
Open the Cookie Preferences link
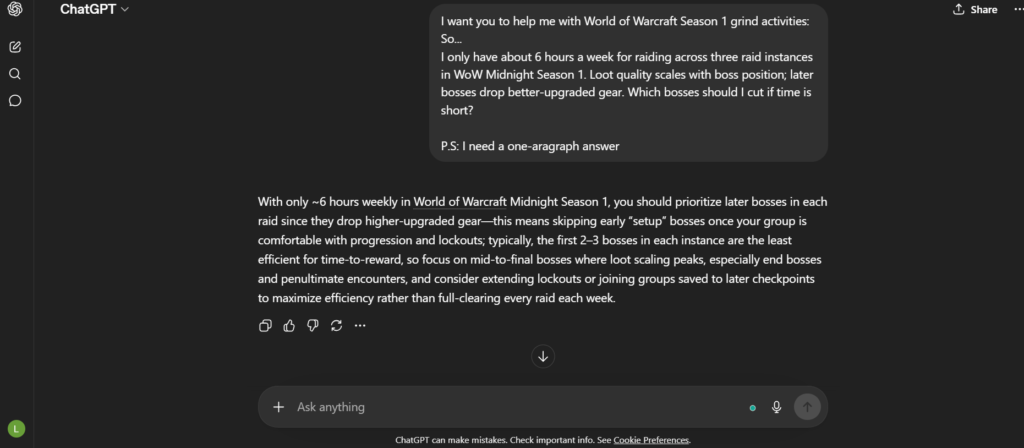[x=651, y=440]
